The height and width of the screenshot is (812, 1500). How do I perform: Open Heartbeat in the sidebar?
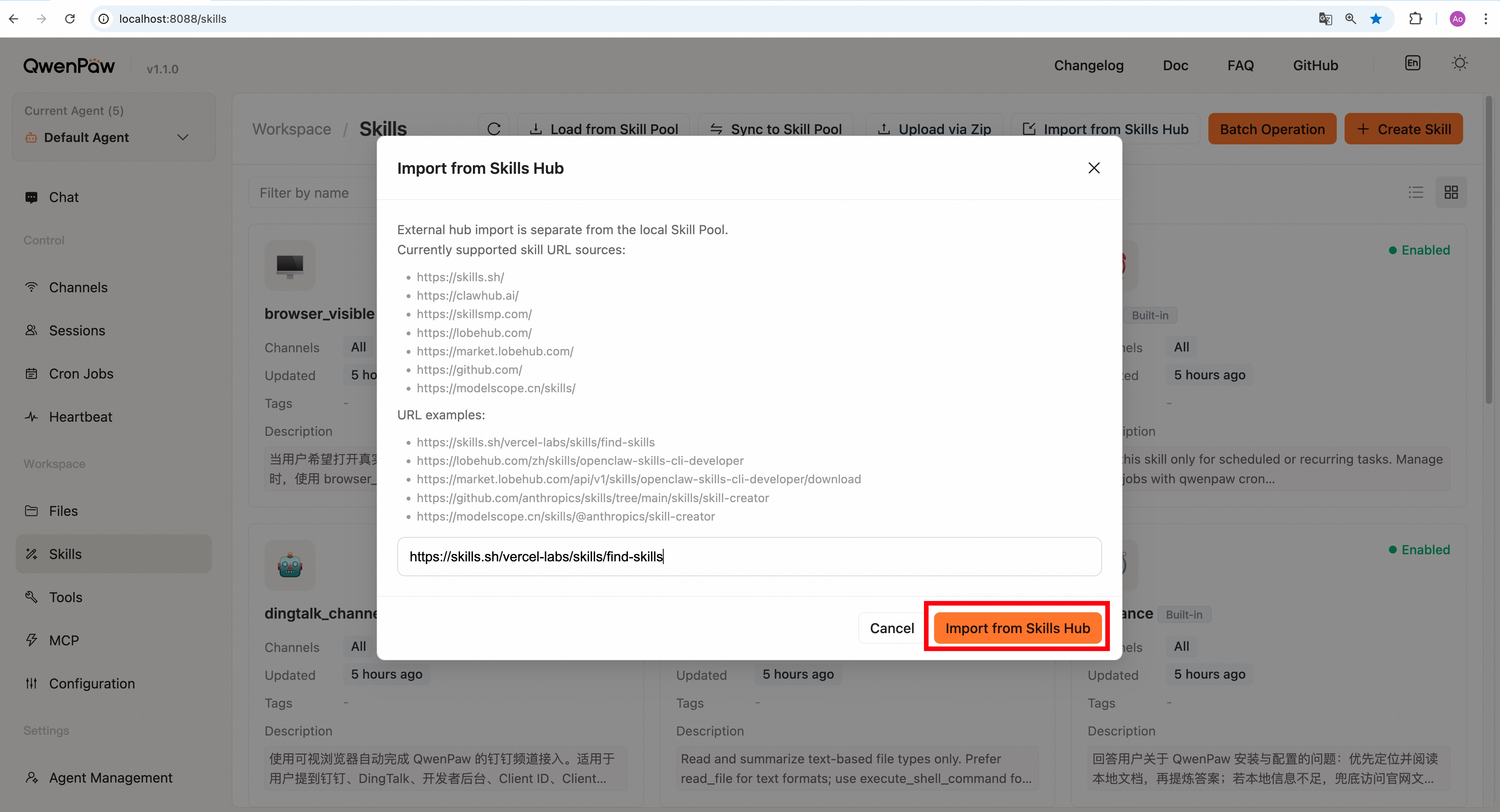coord(113,417)
